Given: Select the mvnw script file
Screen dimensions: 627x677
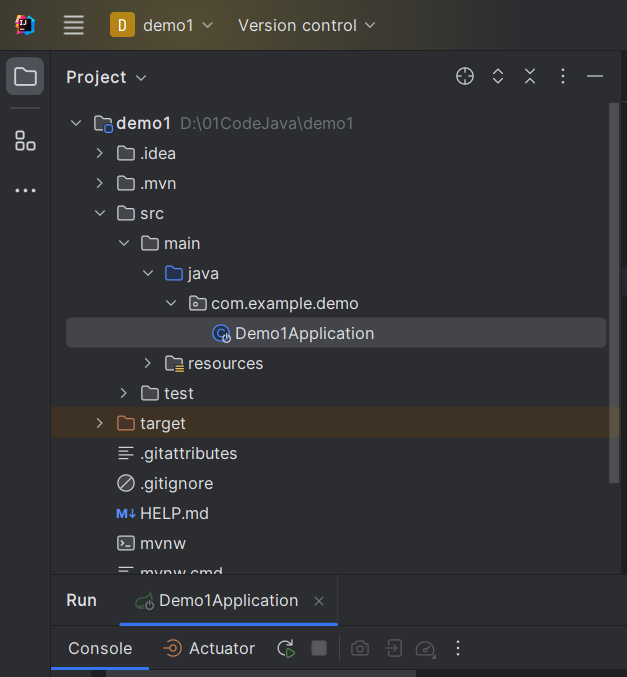Looking at the screenshot, I should tap(336, 543).
